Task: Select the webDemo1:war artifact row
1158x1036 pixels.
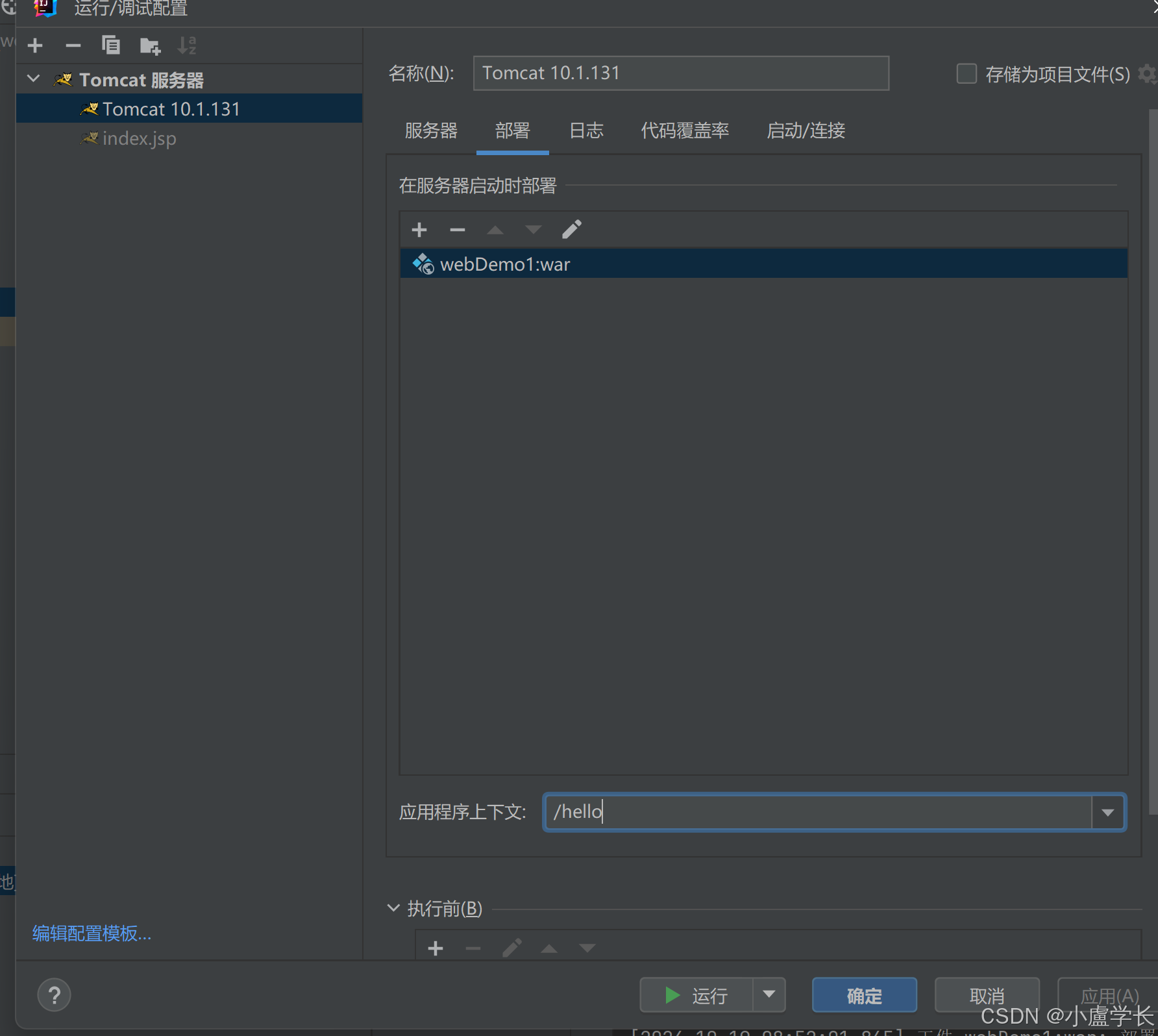Action: point(763,264)
